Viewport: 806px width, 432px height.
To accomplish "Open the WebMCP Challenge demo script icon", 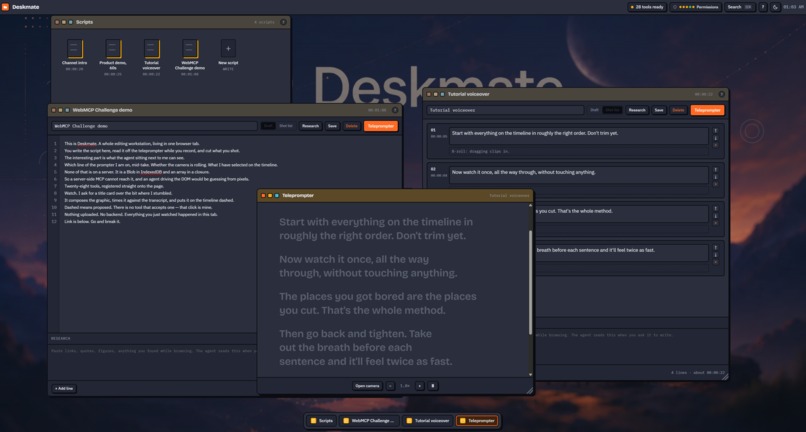I will point(190,49).
